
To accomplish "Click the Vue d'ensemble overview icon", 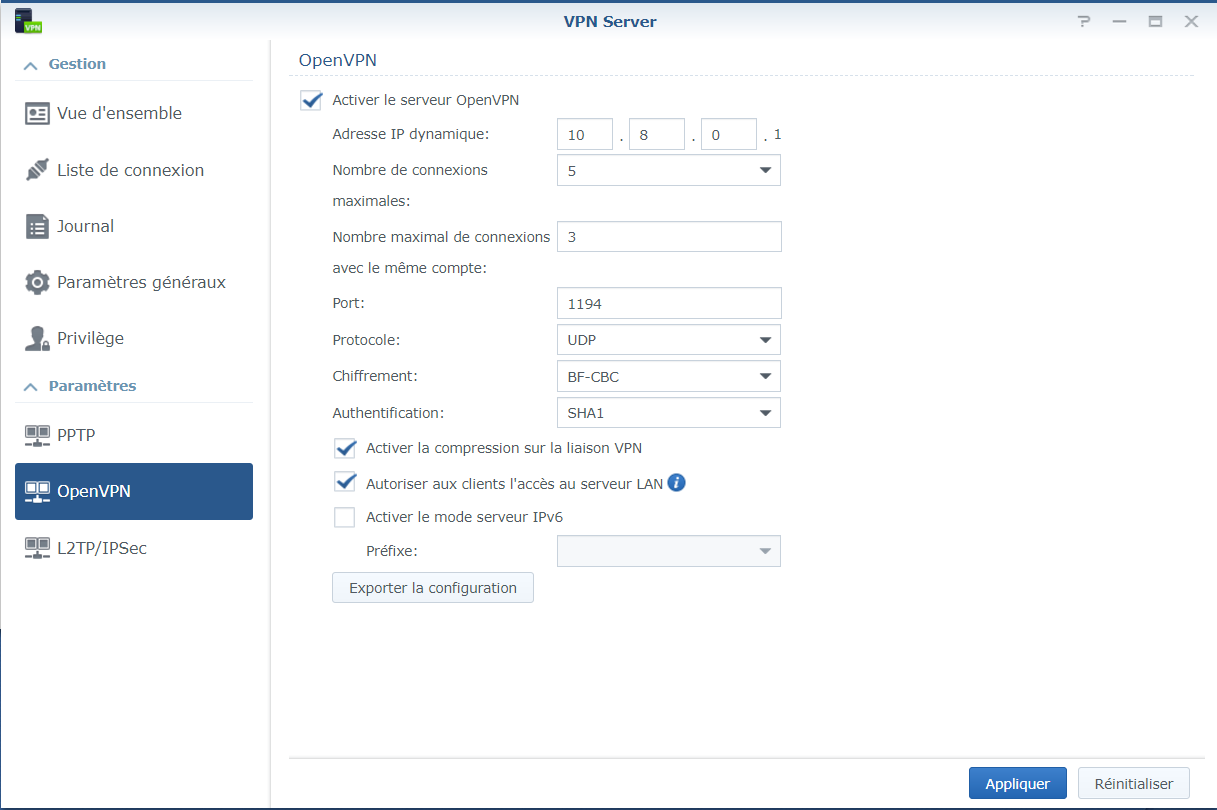I will tap(37, 114).
